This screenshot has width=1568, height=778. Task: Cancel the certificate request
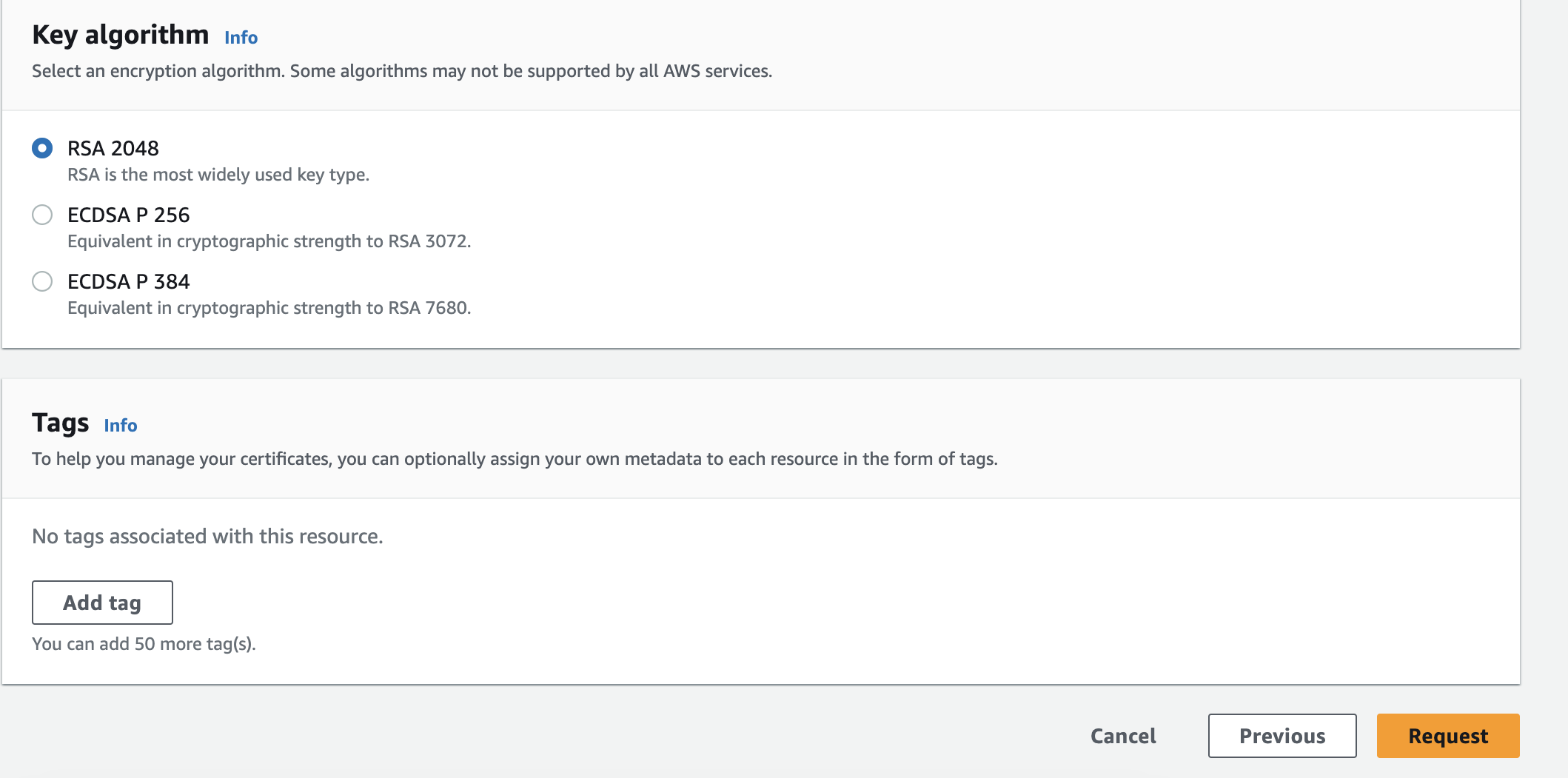1122,736
